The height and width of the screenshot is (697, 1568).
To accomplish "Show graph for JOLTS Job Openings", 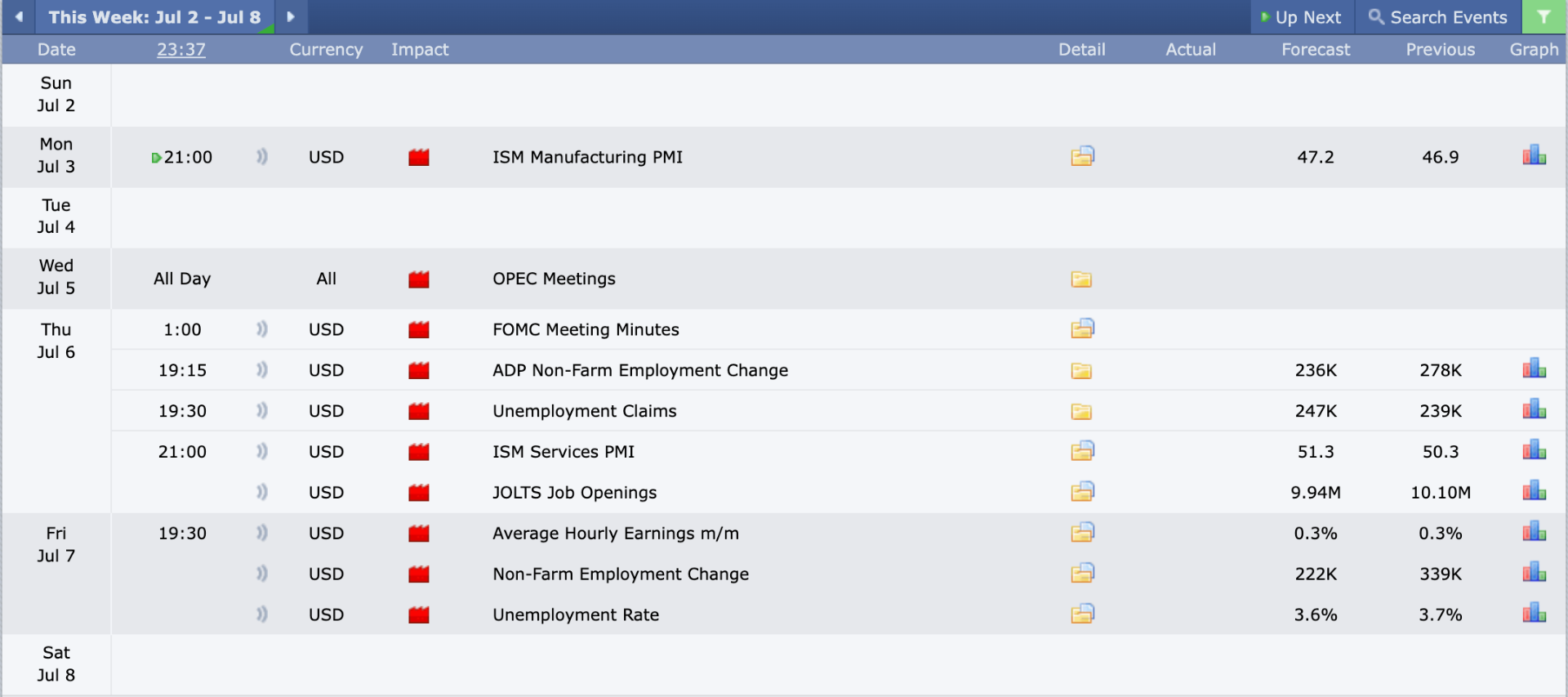I will [x=1535, y=491].
